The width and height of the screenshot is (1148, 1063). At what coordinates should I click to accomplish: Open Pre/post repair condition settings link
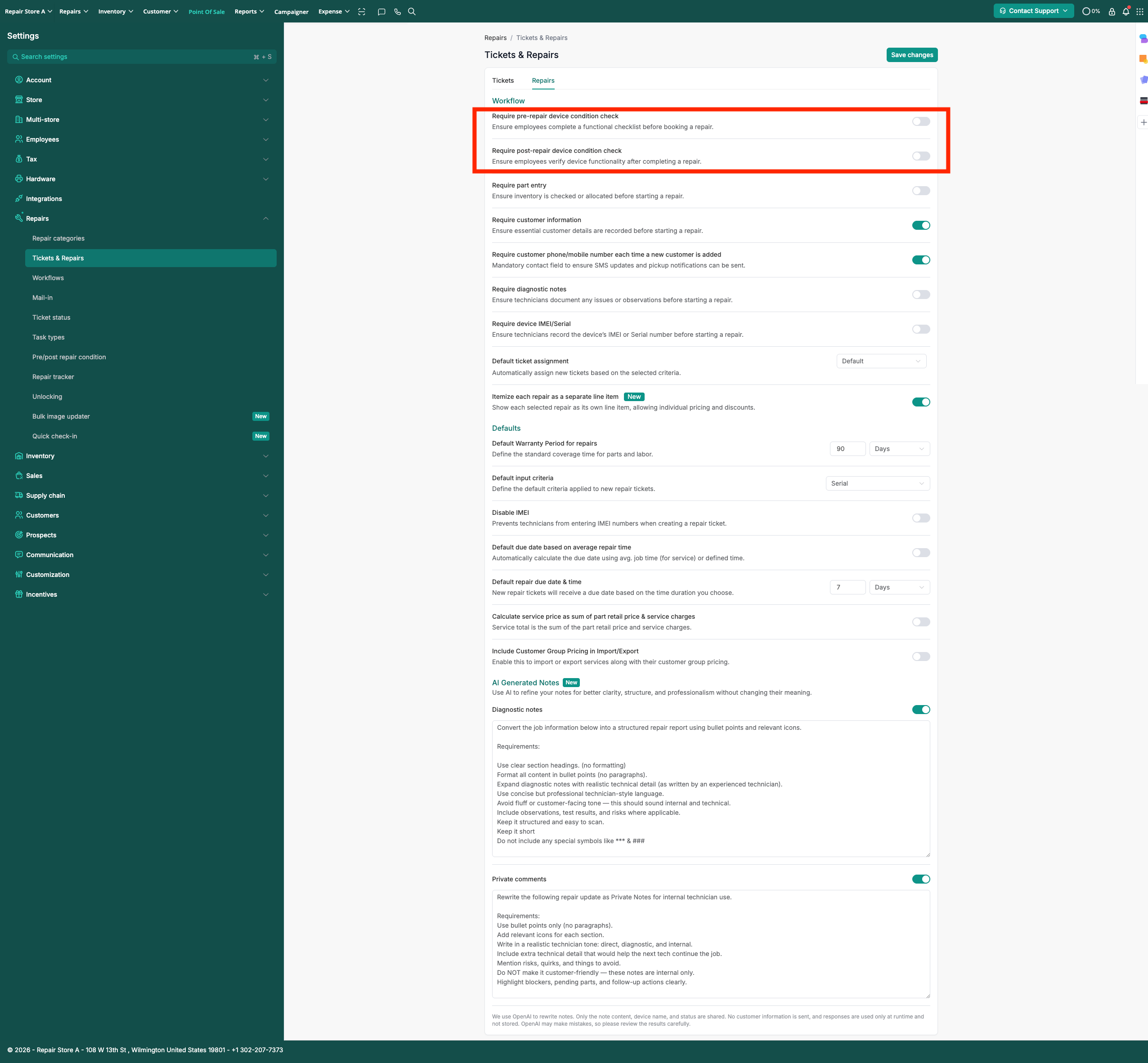click(x=69, y=357)
